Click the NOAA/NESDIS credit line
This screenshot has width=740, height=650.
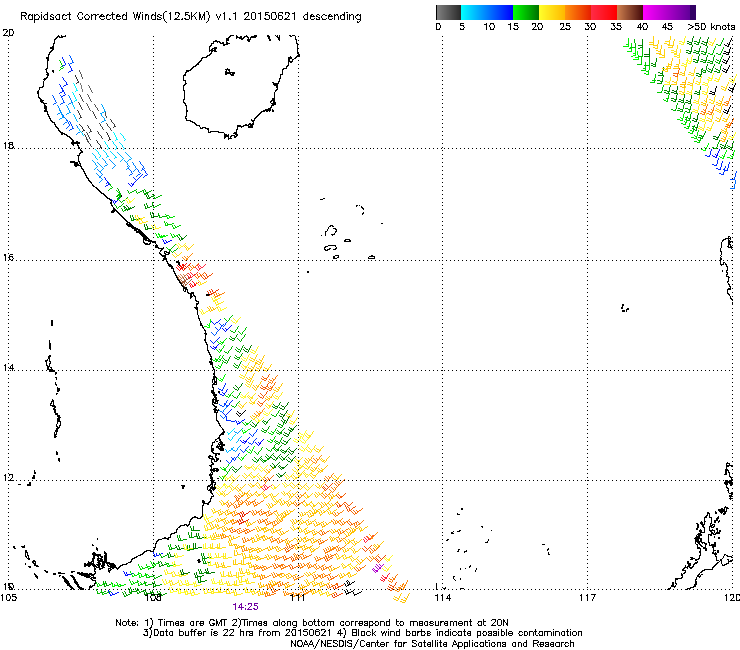(x=432, y=644)
